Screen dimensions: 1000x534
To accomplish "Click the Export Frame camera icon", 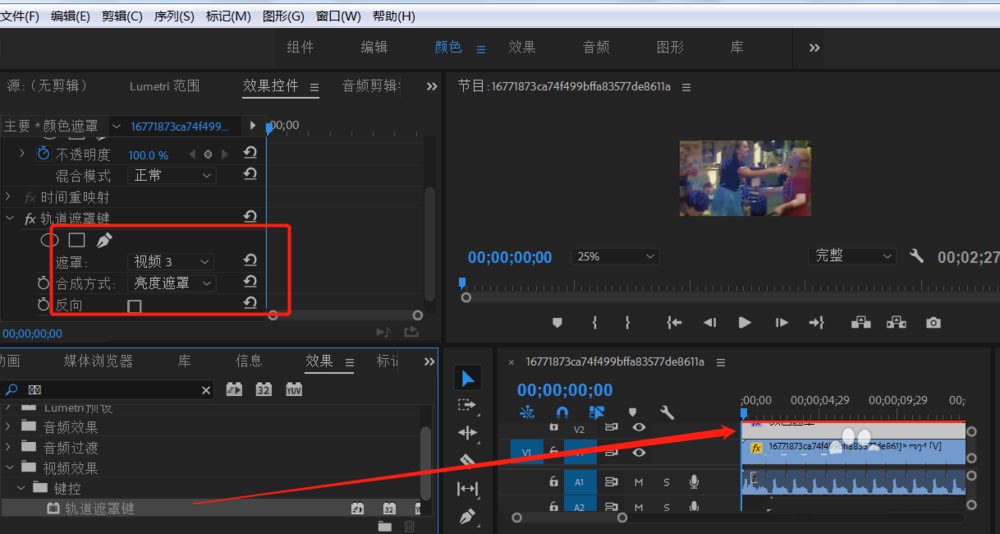I will [x=933, y=322].
